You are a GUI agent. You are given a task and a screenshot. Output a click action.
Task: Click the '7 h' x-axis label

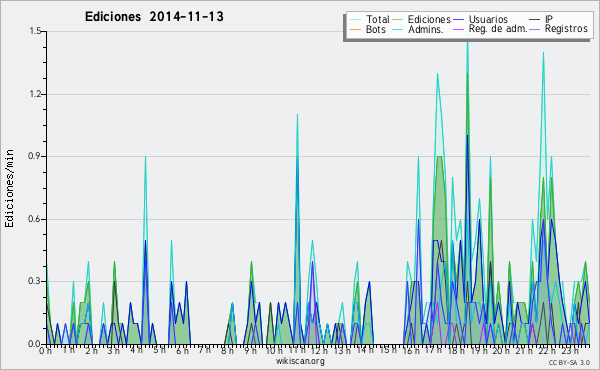coord(204,349)
